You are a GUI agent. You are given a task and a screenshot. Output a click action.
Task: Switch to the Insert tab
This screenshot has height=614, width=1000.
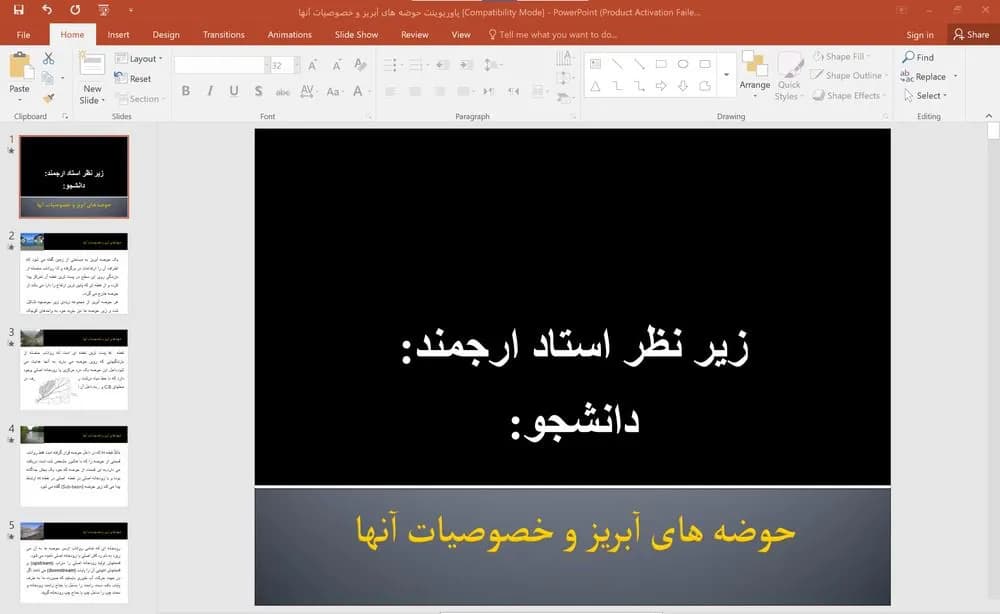click(x=118, y=34)
